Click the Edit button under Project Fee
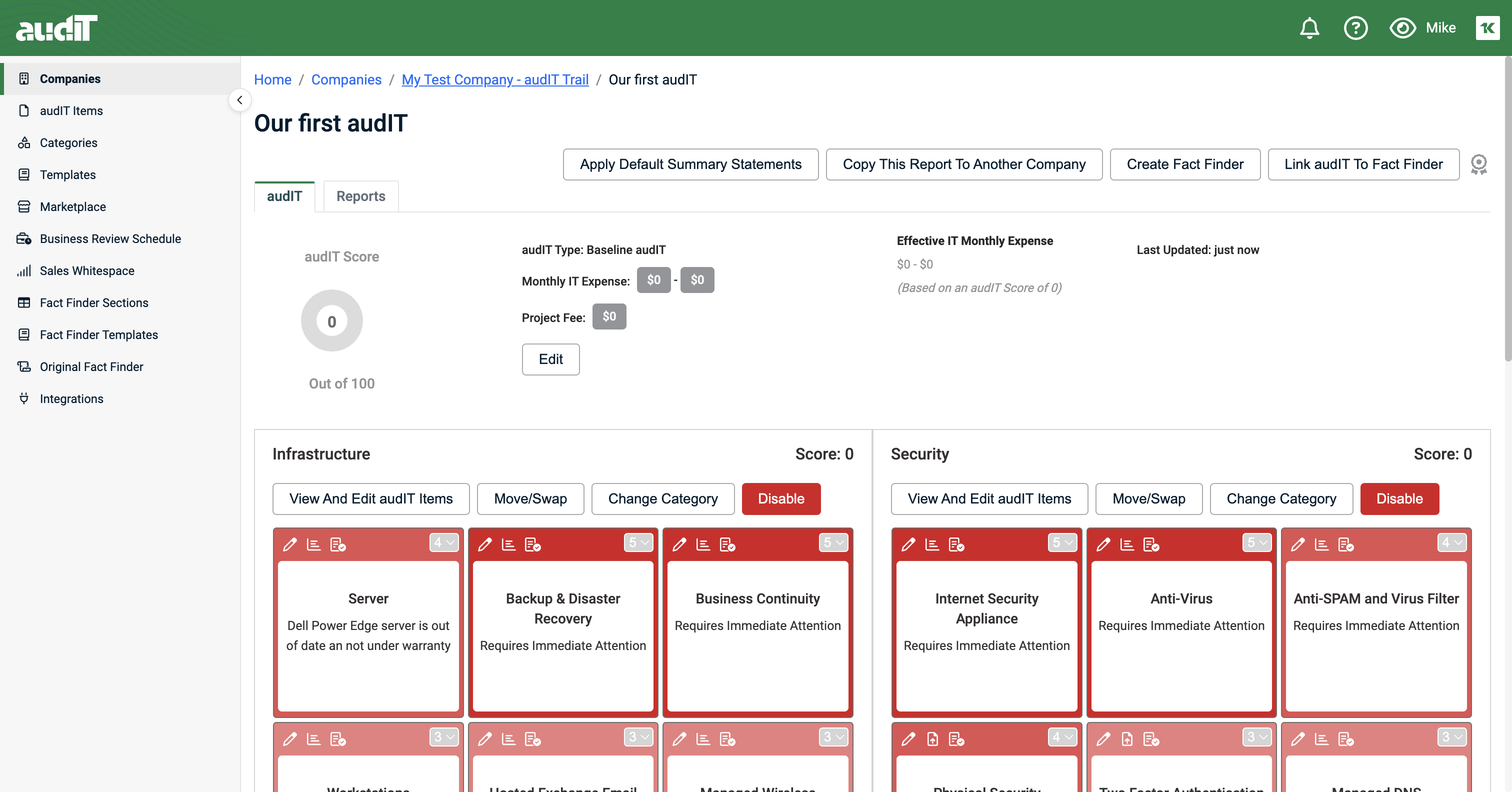The image size is (1512, 792). click(550, 359)
